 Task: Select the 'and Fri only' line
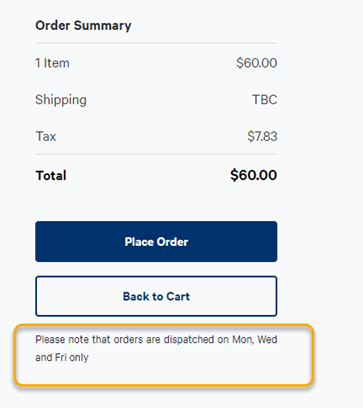62,357
